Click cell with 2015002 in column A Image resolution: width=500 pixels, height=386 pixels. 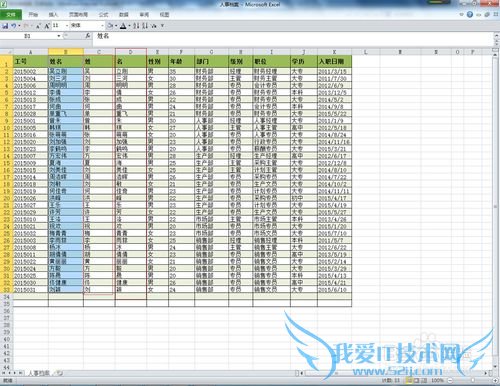pos(30,71)
